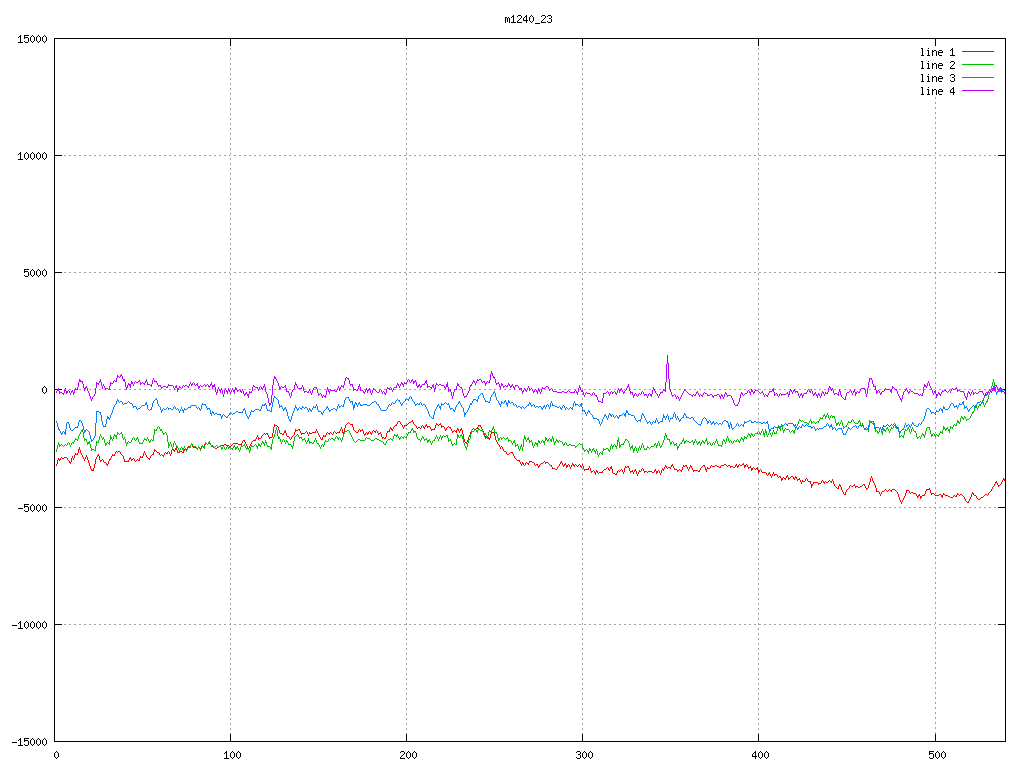
Task: Select the 'line 4' legend label
Action: pyautogui.click(x=937, y=91)
